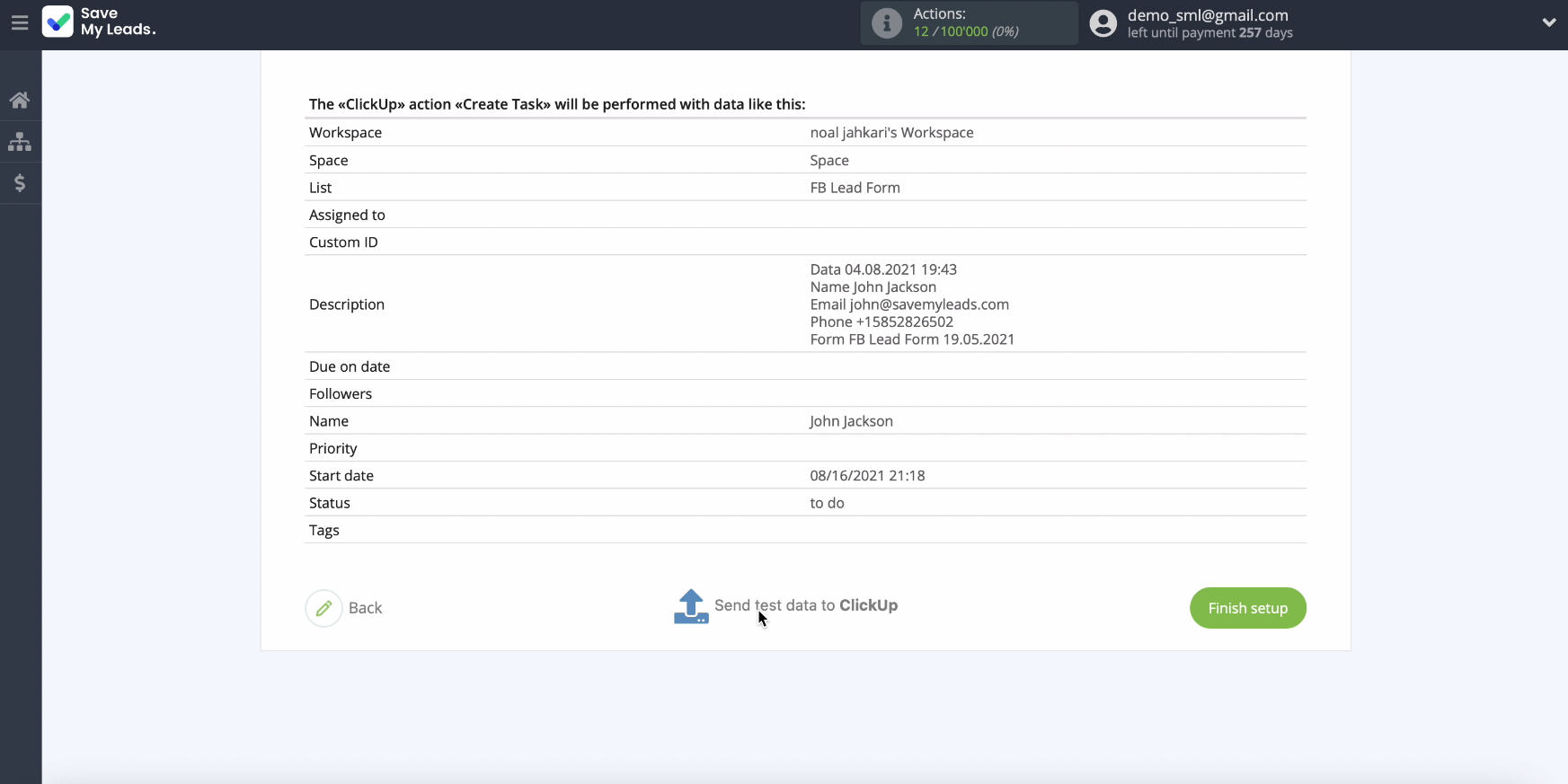
Task: Select the FB Lead Form list value
Action: [855, 188]
